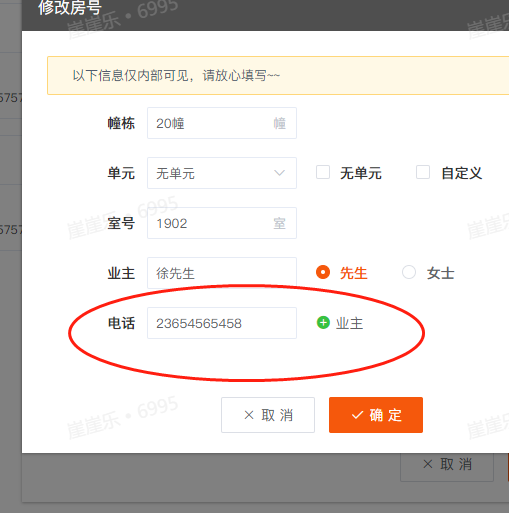Click the 业主 add-owner link text
This screenshot has height=513, width=509.
[x=349, y=323]
